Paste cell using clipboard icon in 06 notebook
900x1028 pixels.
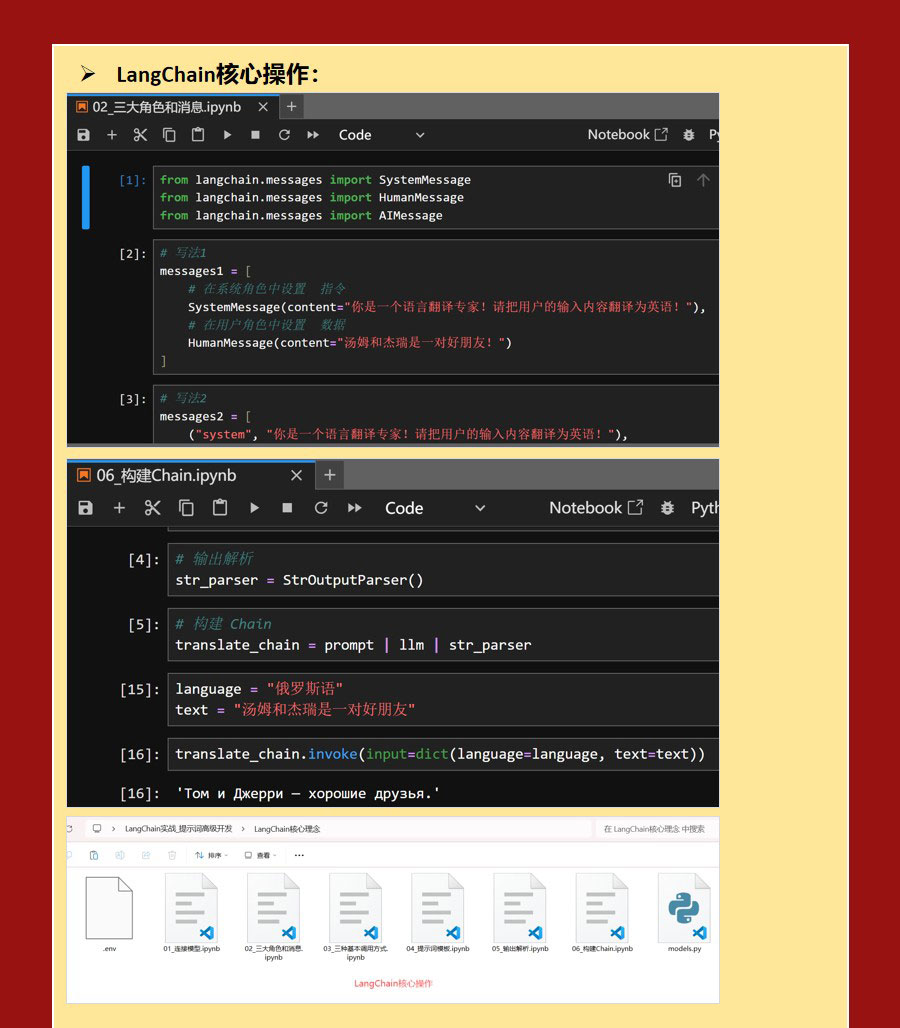[220, 508]
